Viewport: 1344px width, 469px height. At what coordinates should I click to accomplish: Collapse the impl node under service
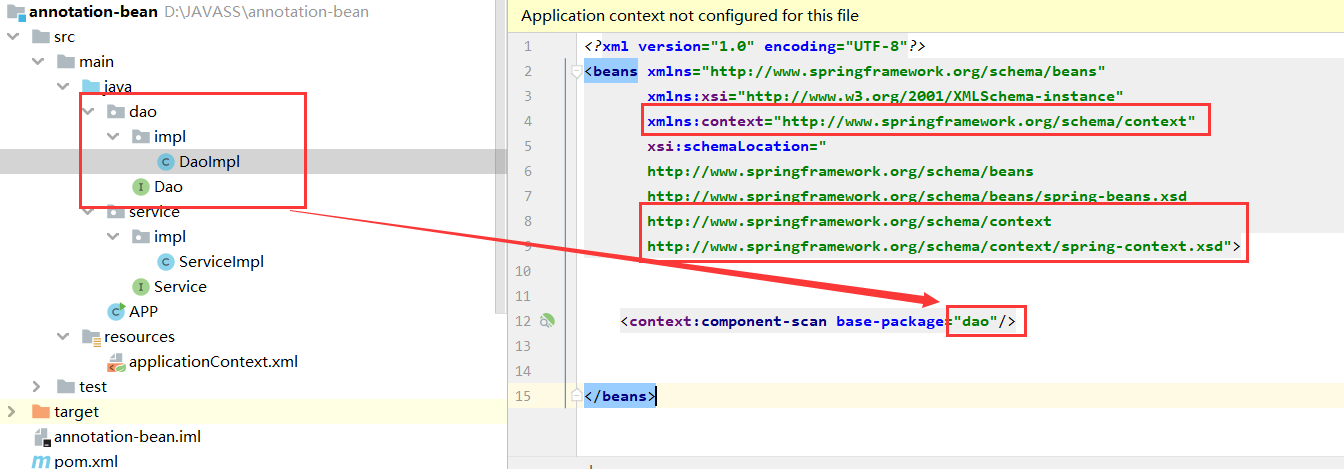point(112,237)
